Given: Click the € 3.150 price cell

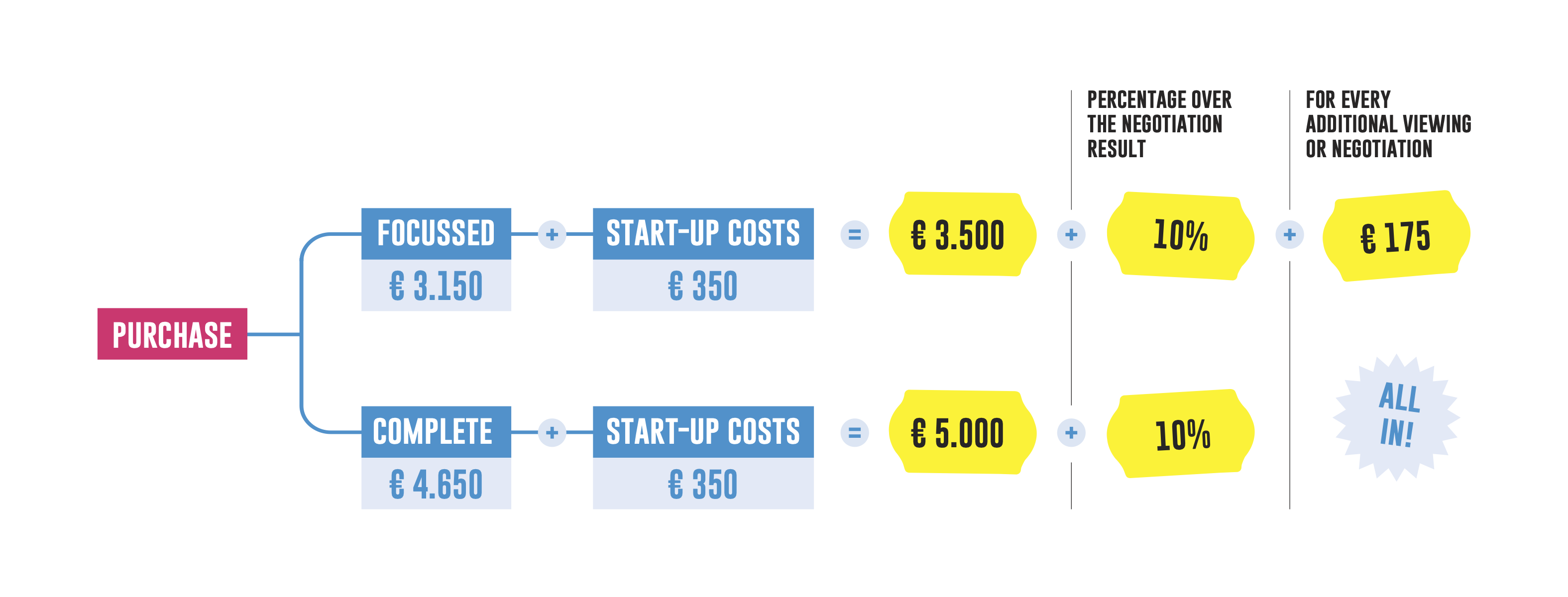Looking at the screenshot, I should click(436, 286).
